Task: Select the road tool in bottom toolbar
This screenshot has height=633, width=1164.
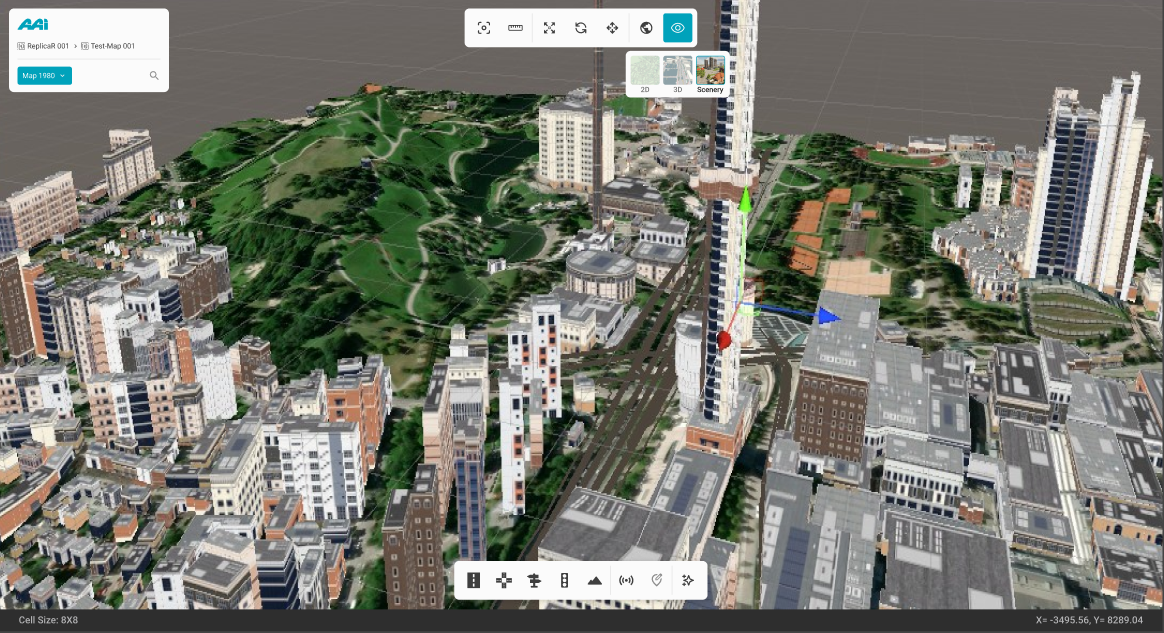Action: tap(474, 580)
